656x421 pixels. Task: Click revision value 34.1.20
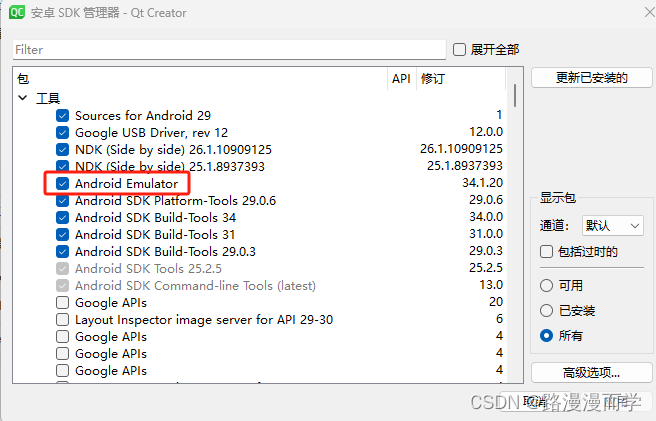click(482, 183)
